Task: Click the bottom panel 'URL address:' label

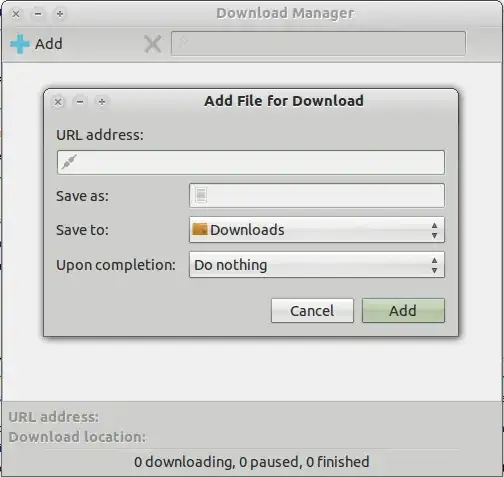Action: pos(54,417)
